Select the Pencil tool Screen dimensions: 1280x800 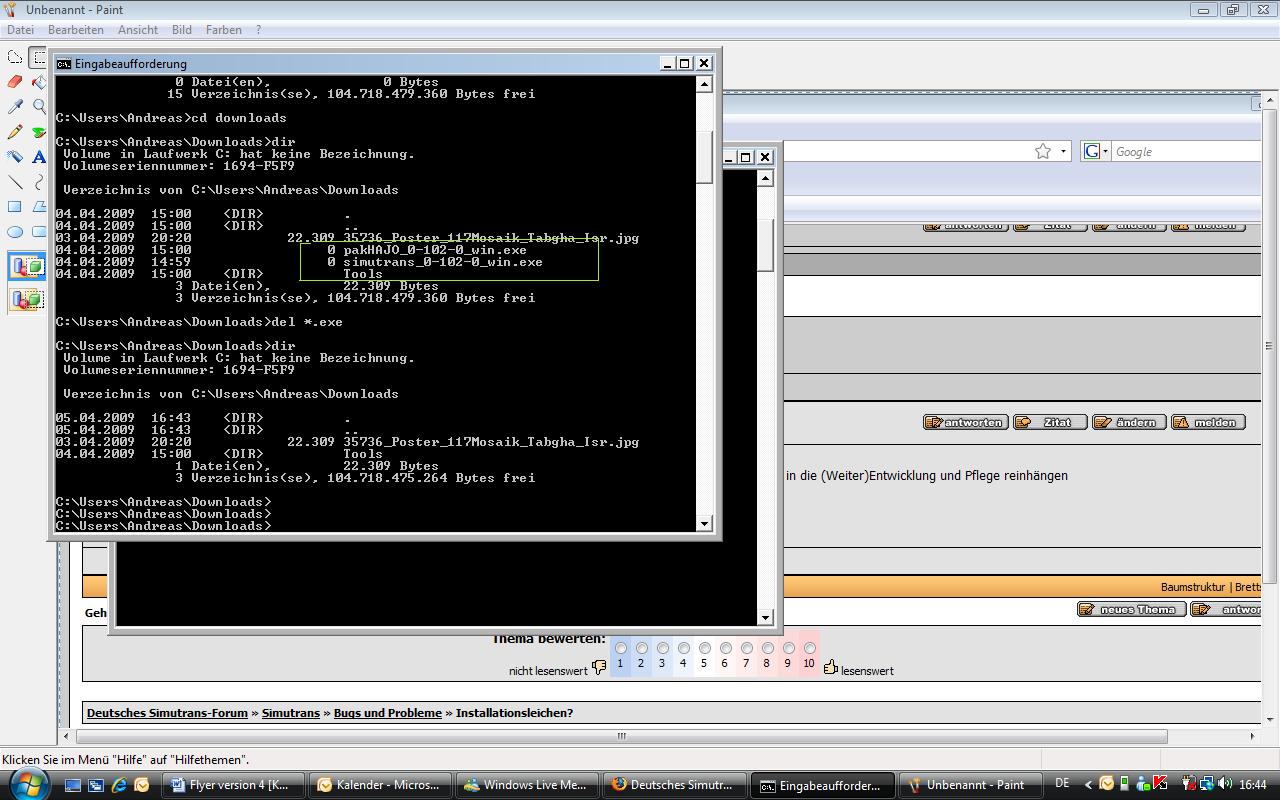click(x=15, y=132)
